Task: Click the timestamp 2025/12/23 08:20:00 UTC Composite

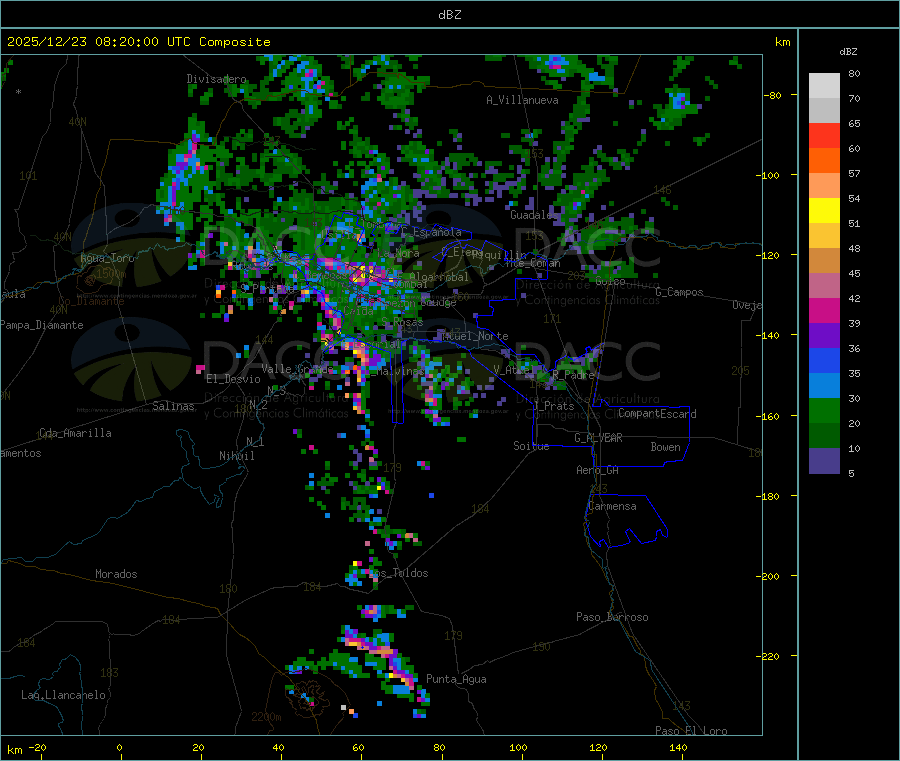Action: coord(138,42)
